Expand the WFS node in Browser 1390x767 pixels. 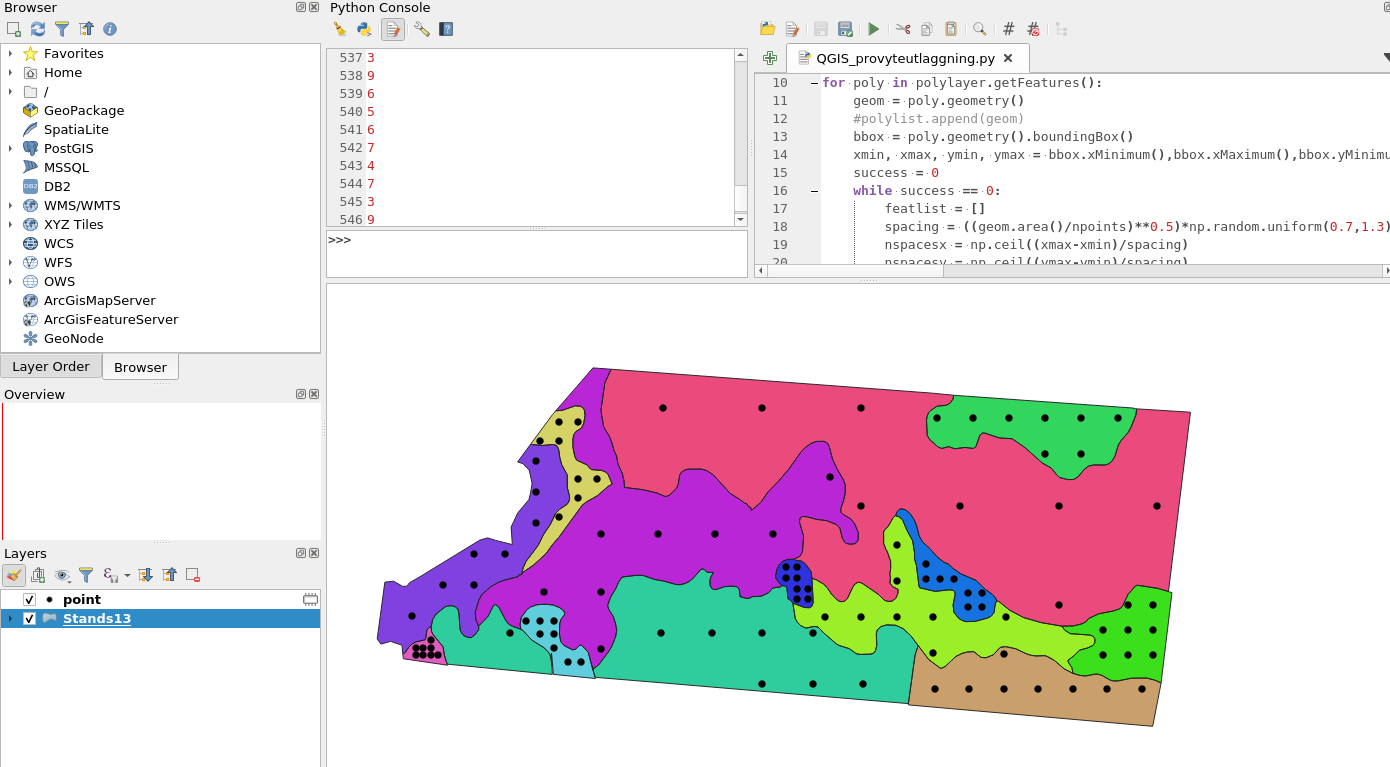tap(10, 263)
